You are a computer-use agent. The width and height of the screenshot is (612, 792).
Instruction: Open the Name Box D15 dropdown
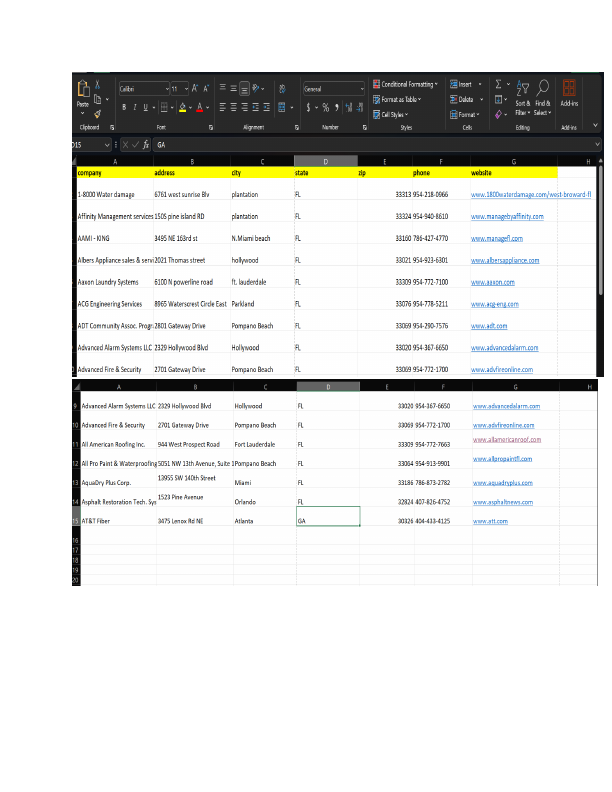point(107,145)
